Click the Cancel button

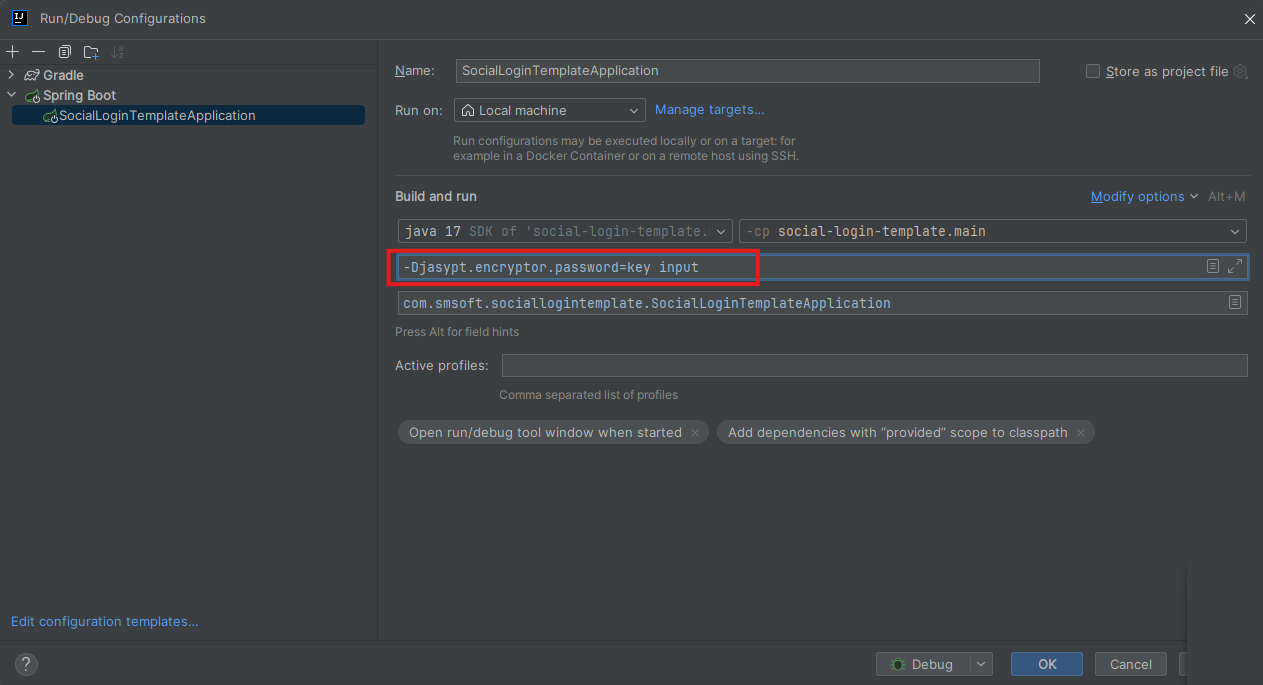1130,664
